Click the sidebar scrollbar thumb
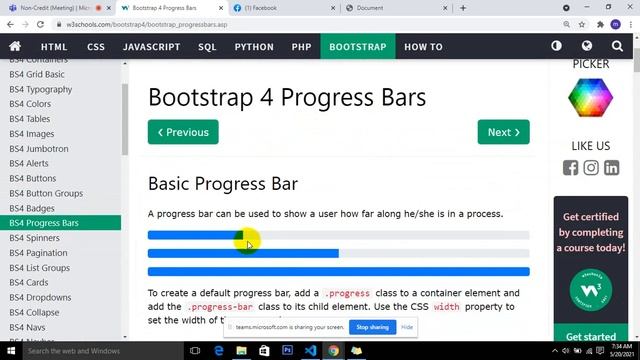The image size is (640, 360). (x=125, y=120)
